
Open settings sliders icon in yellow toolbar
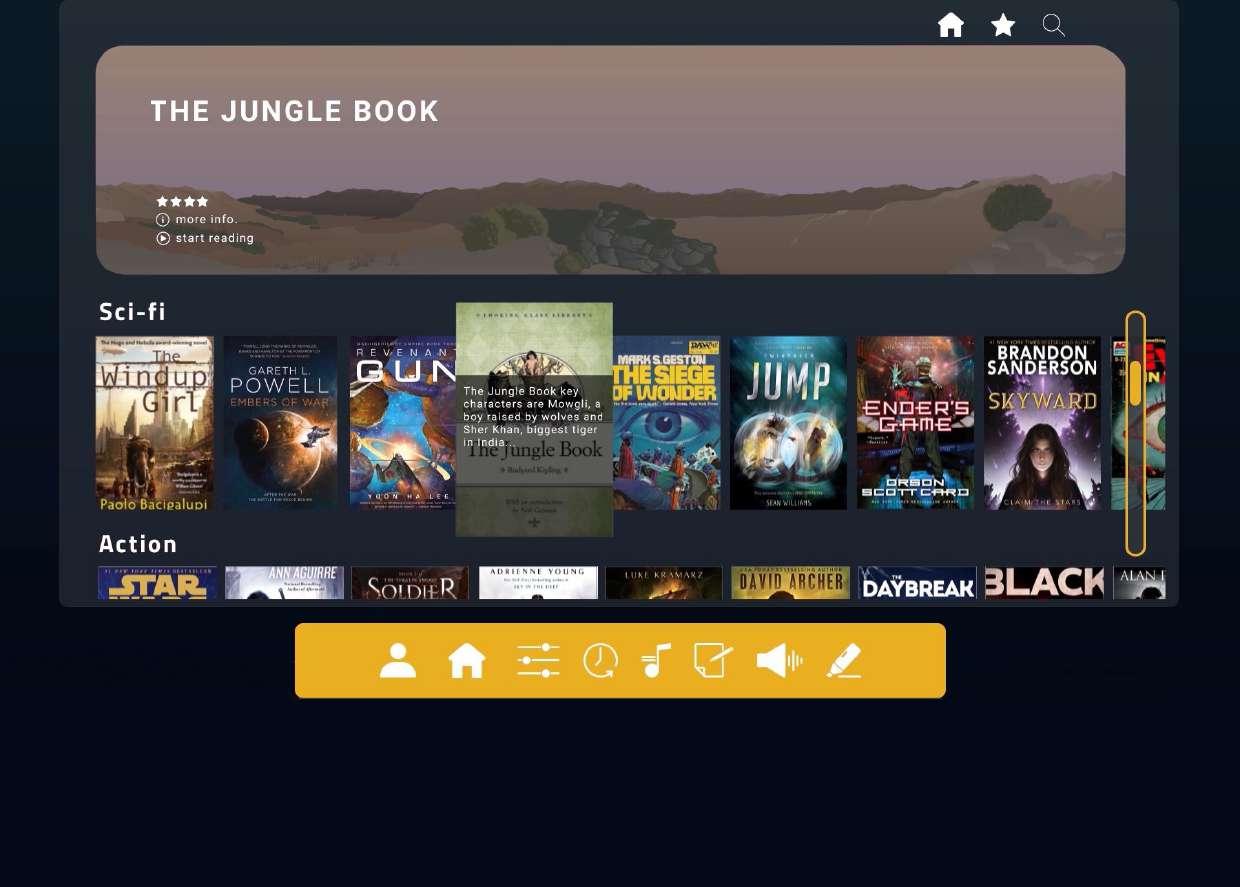click(538, 661)
